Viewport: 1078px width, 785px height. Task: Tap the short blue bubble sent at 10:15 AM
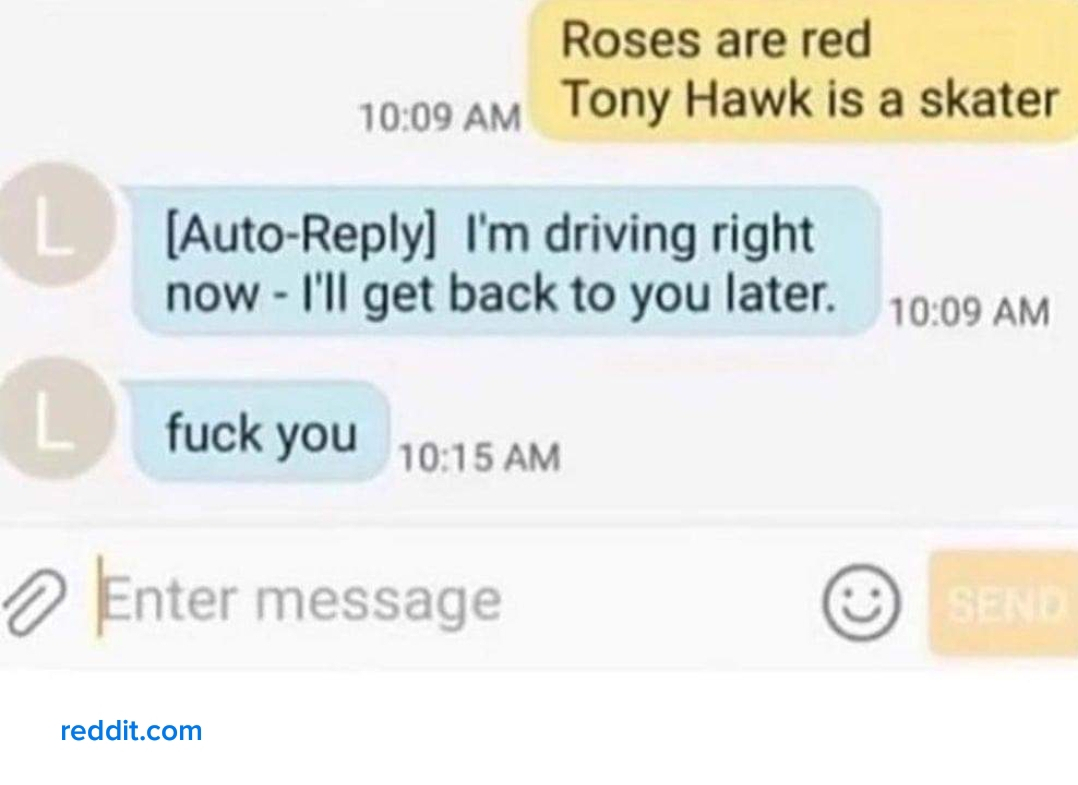click(261, 432)
